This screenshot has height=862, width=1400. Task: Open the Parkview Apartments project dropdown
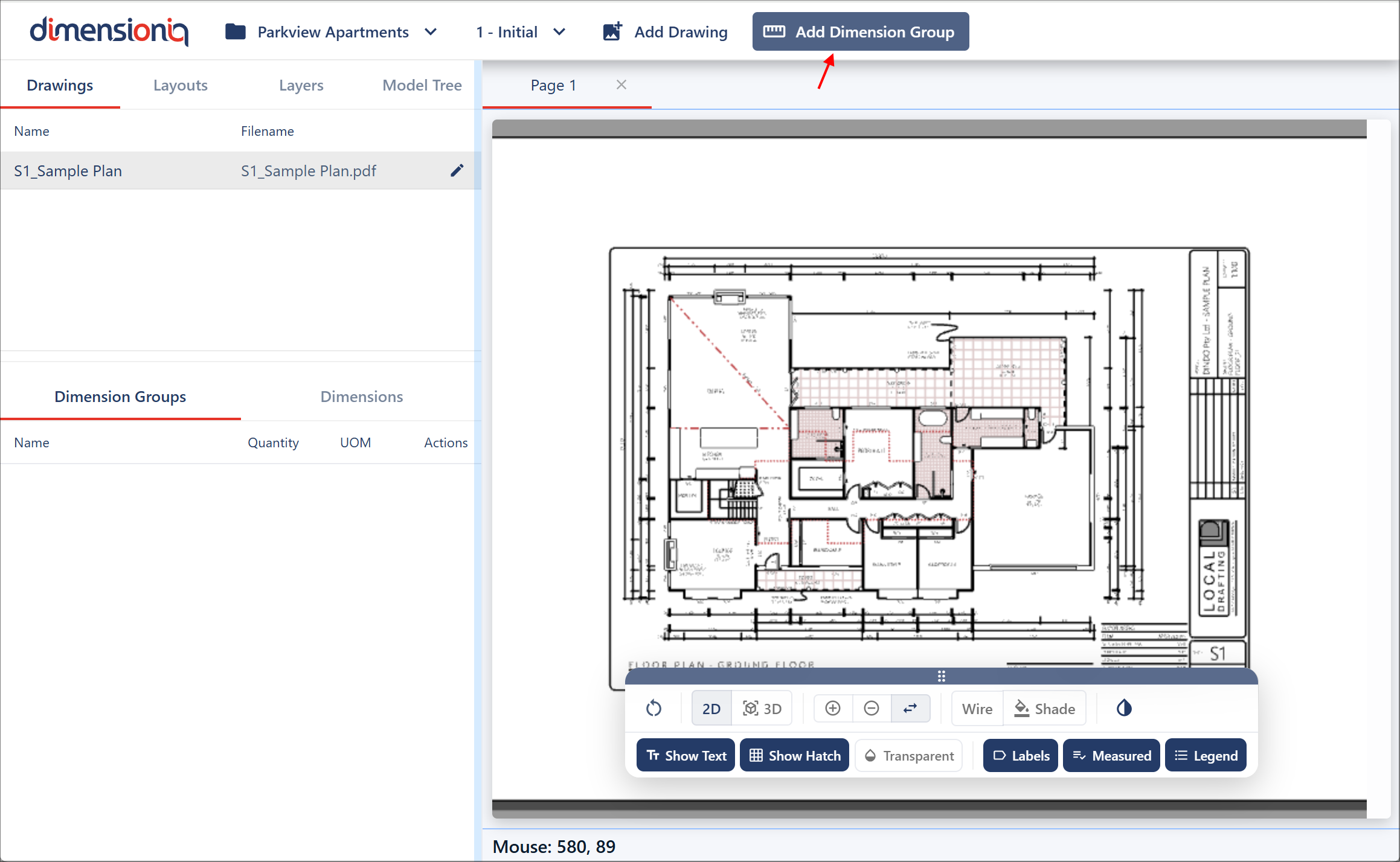[331, 32]
